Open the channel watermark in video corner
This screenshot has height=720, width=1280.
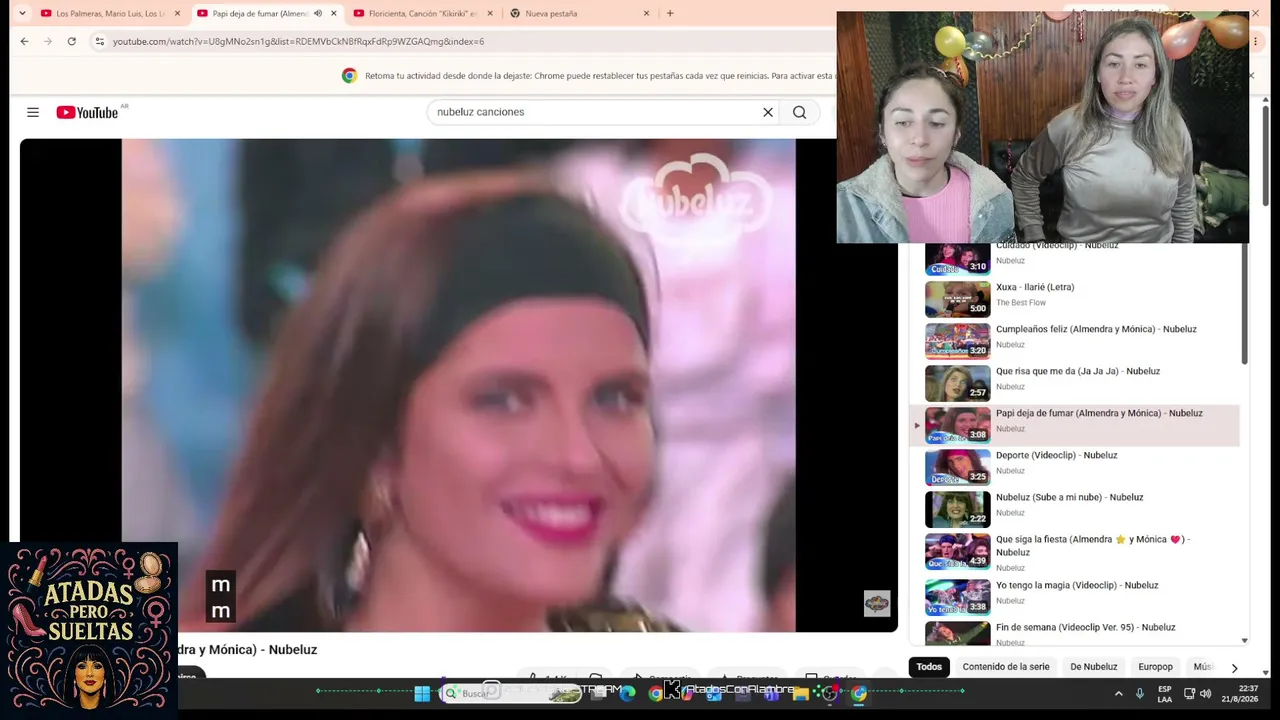877,602
